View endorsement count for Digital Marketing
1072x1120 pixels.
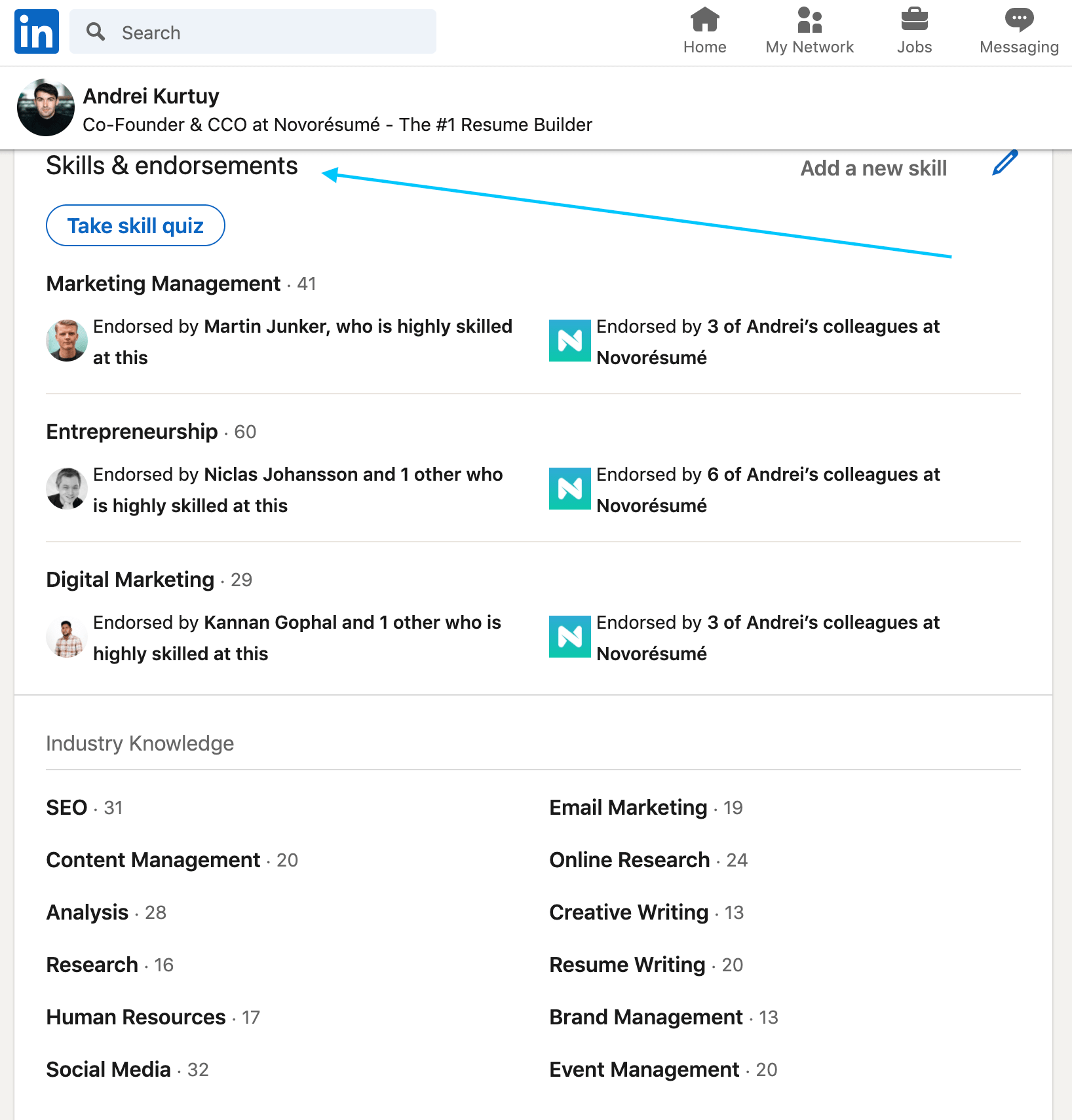coord(241,580)
